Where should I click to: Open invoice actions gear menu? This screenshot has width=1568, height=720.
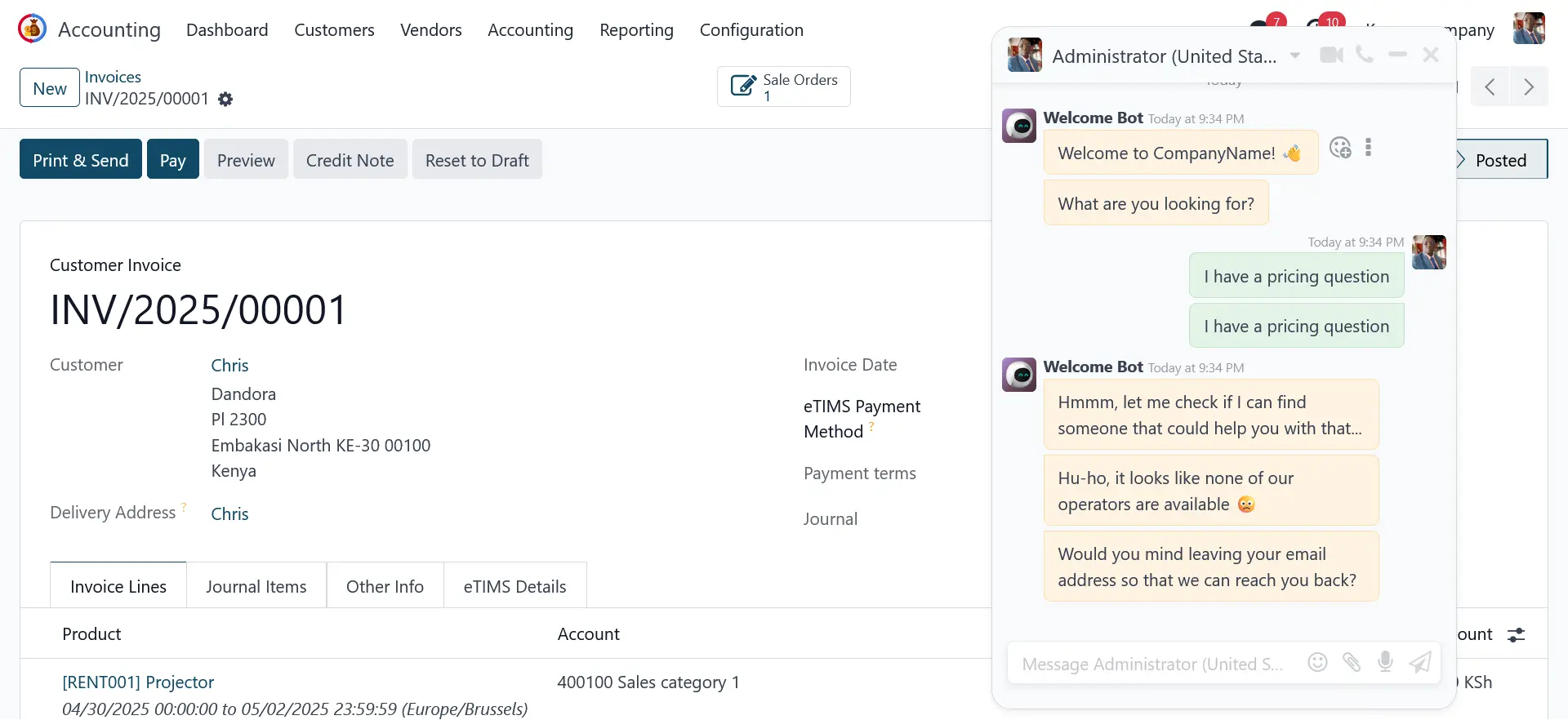[225, 100]
